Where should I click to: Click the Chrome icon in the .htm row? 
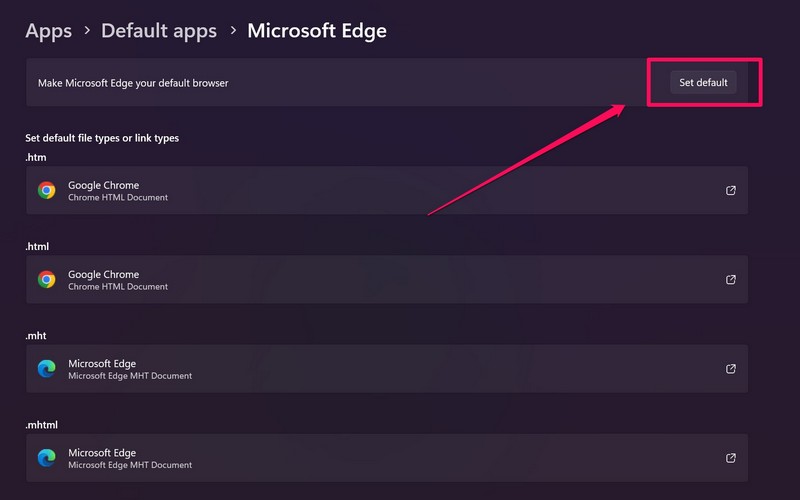click(x=46, y=190)
